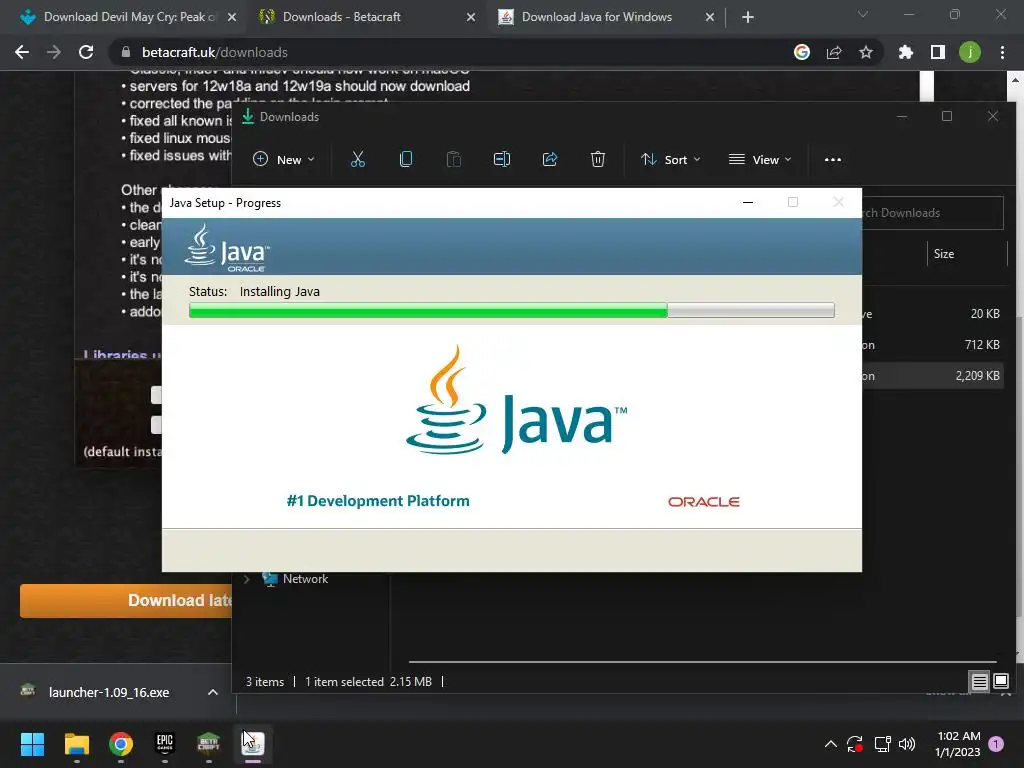Screen dimensions: 1024x768
Task: Switch to details view layout icon
Action: [979, 682]
